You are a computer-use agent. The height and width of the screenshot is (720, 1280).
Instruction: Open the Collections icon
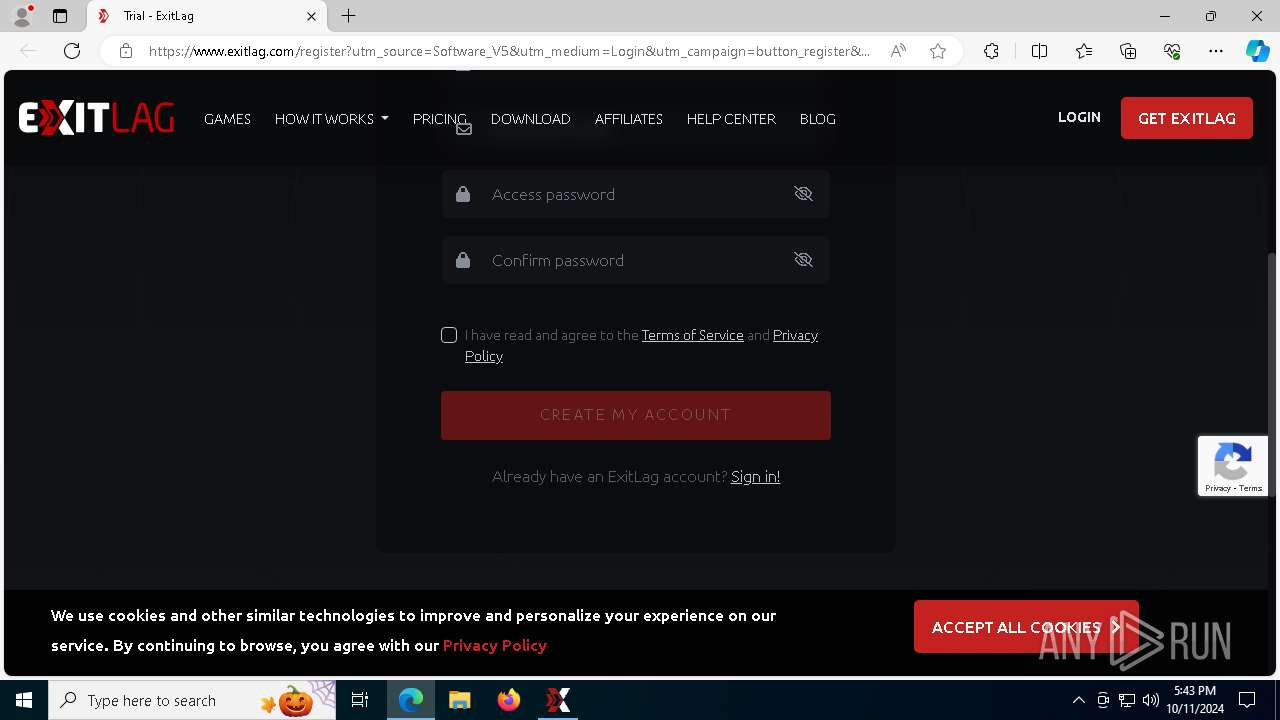(1128, 51)
